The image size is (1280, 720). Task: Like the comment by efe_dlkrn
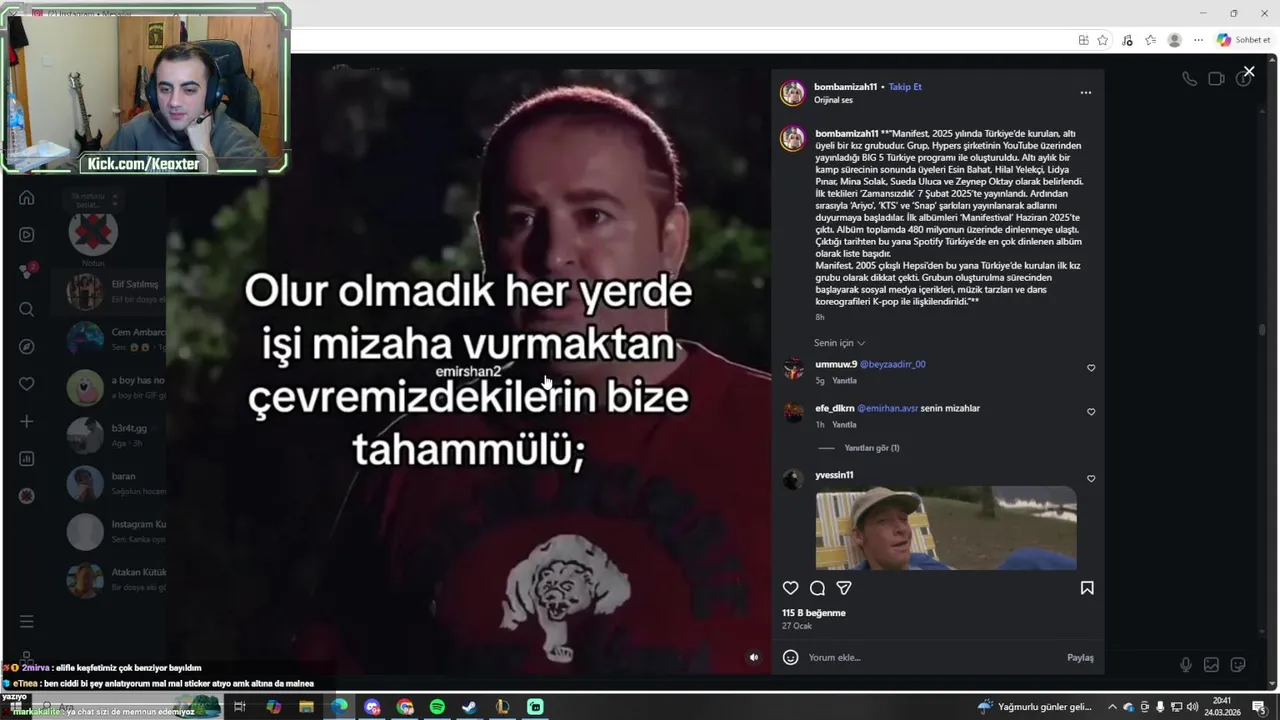tap(1091, 412)
